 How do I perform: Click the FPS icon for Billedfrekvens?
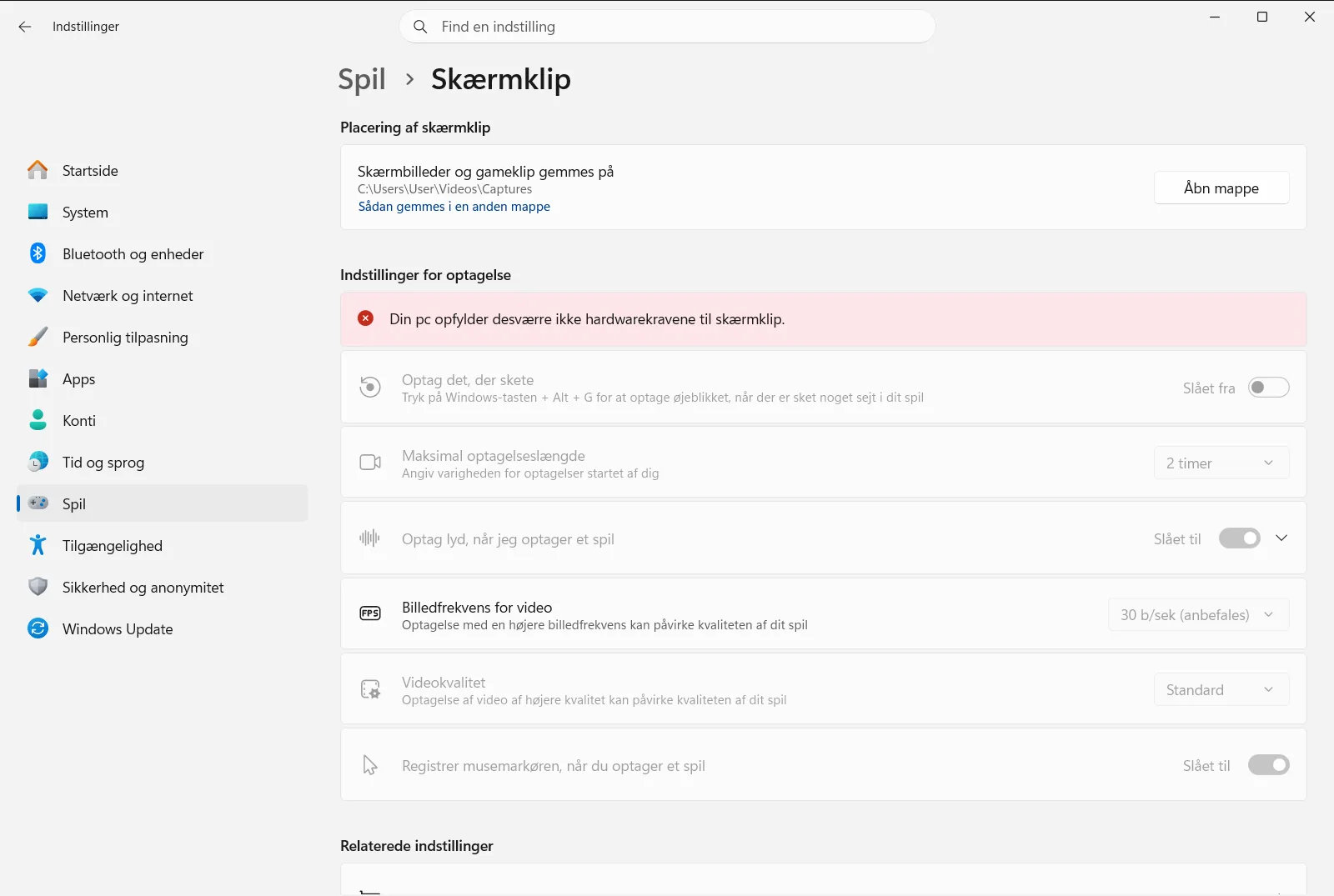click(370, 613)
